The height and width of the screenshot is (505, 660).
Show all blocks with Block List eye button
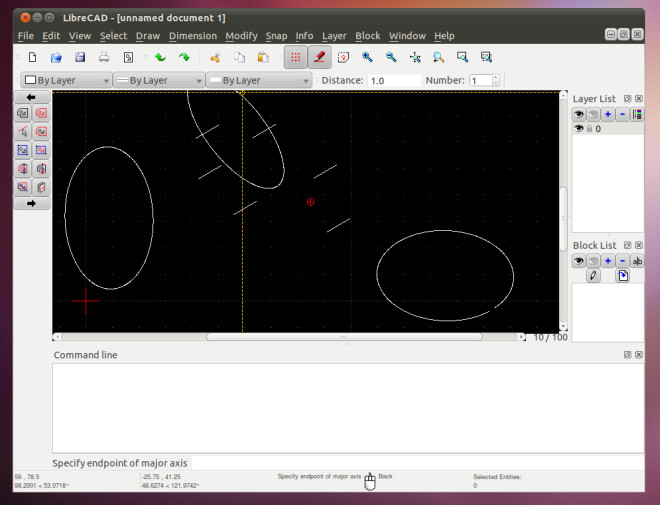point(578,261)
